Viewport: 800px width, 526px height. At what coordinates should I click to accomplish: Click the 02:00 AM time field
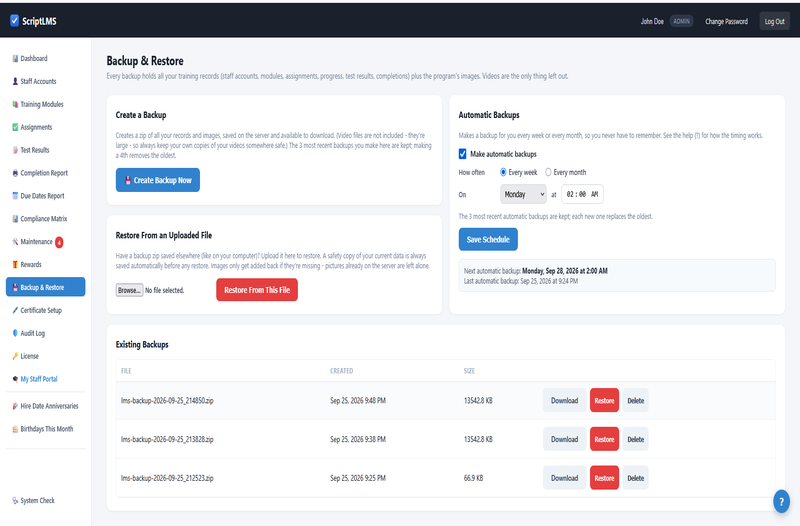coord(582,194)
